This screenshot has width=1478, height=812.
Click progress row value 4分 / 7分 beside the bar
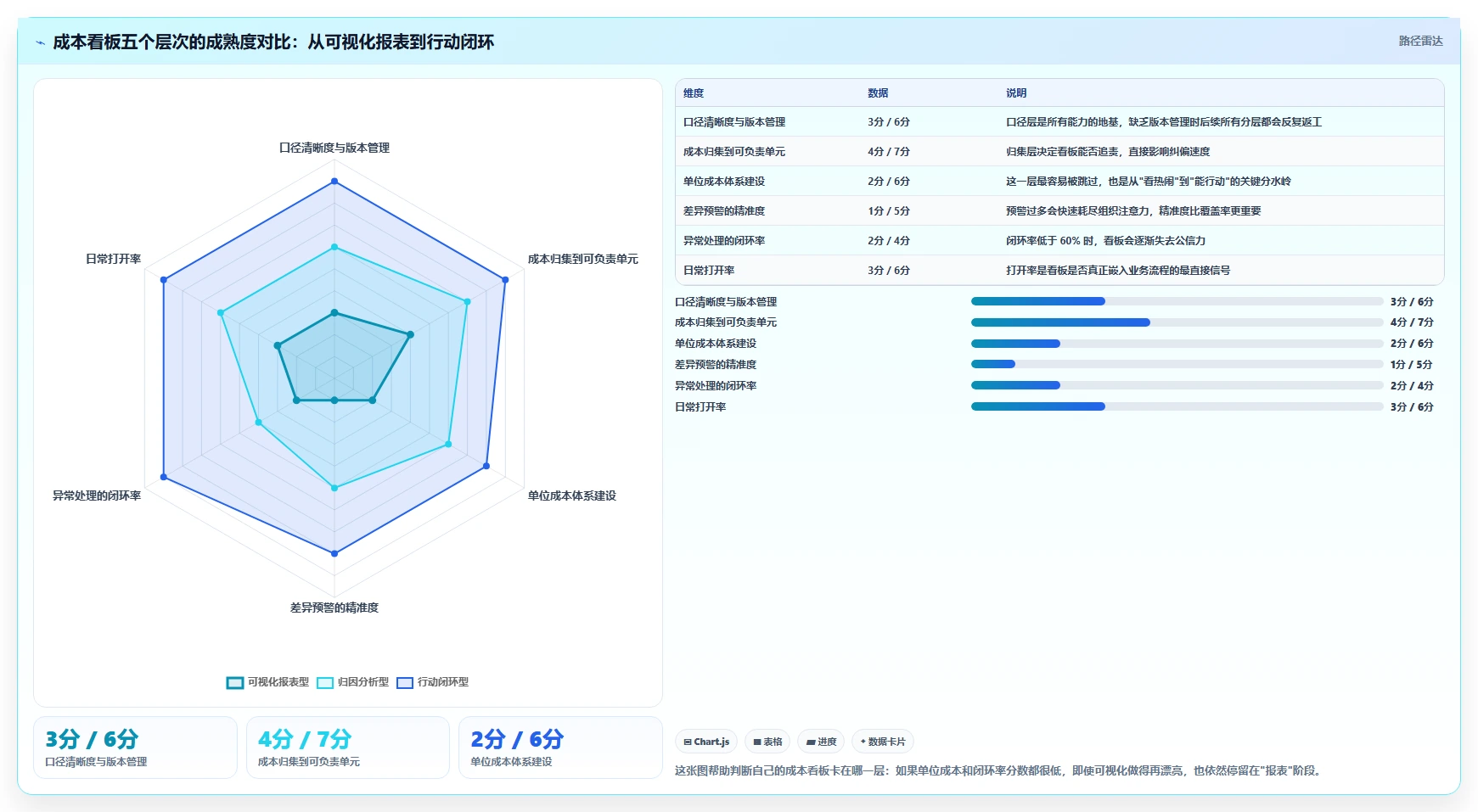[x=1412, y=322]
